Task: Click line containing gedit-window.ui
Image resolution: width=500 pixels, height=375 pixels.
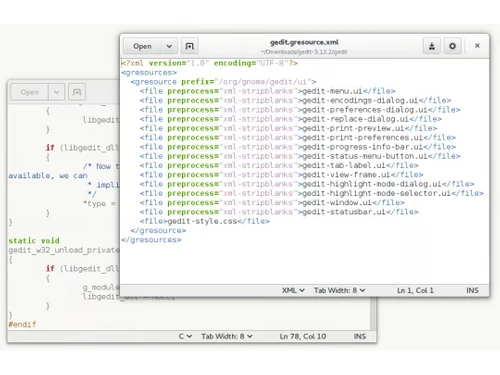Action: [272, 203]
